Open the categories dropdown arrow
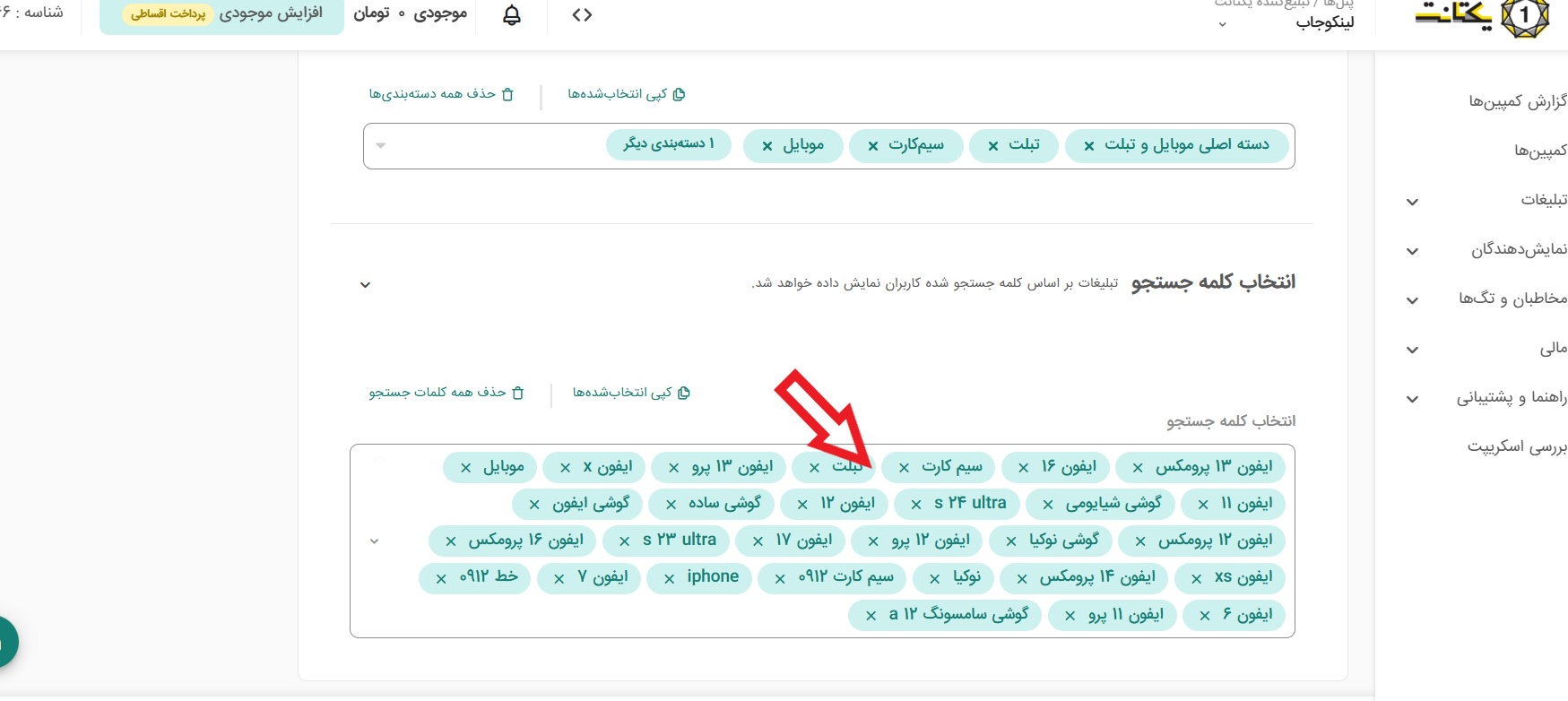This screenshot has width=1568, height=701. 381,145
